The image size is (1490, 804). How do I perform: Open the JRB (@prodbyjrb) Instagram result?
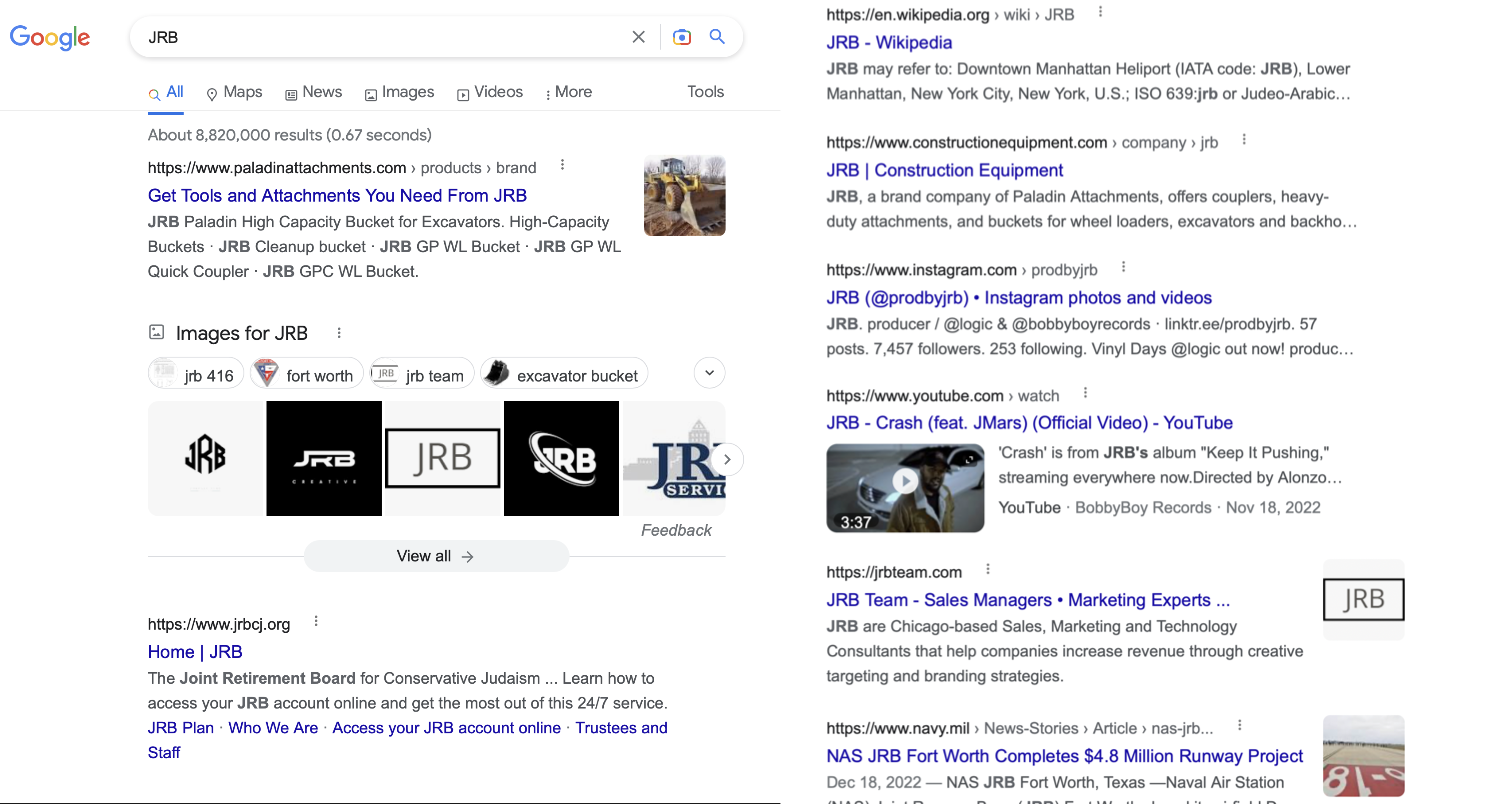(1019, 298)
